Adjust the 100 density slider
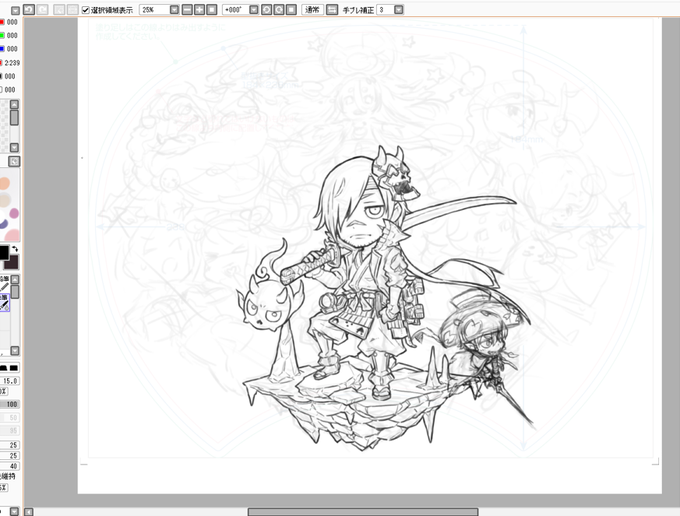 [x=10, y=404]
